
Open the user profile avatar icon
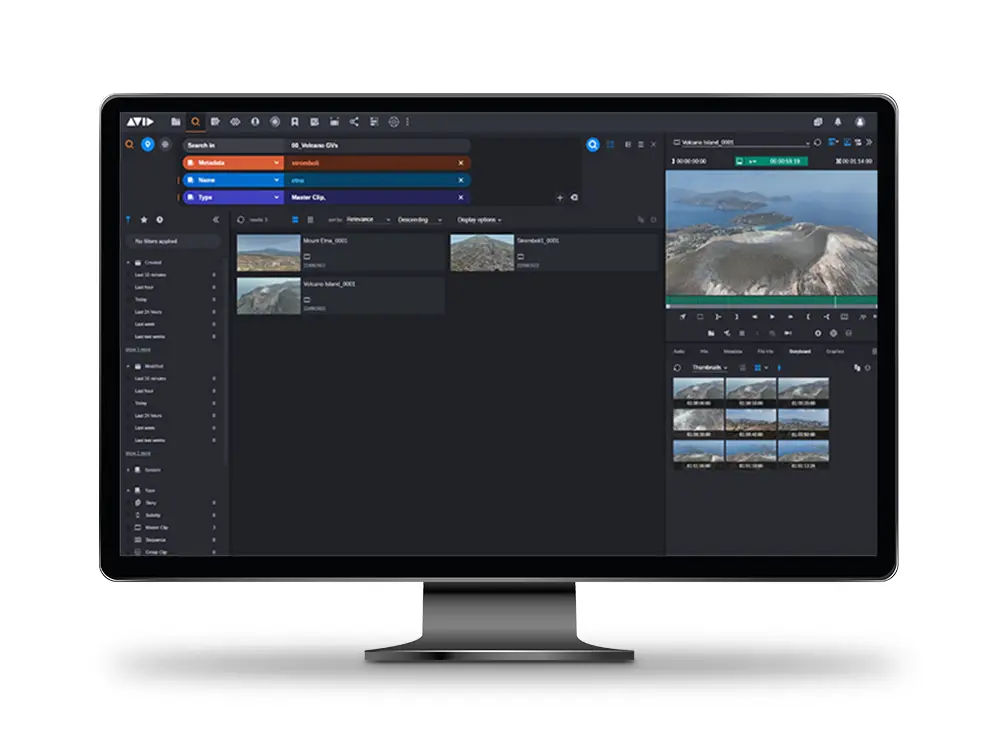coord(860,122)
